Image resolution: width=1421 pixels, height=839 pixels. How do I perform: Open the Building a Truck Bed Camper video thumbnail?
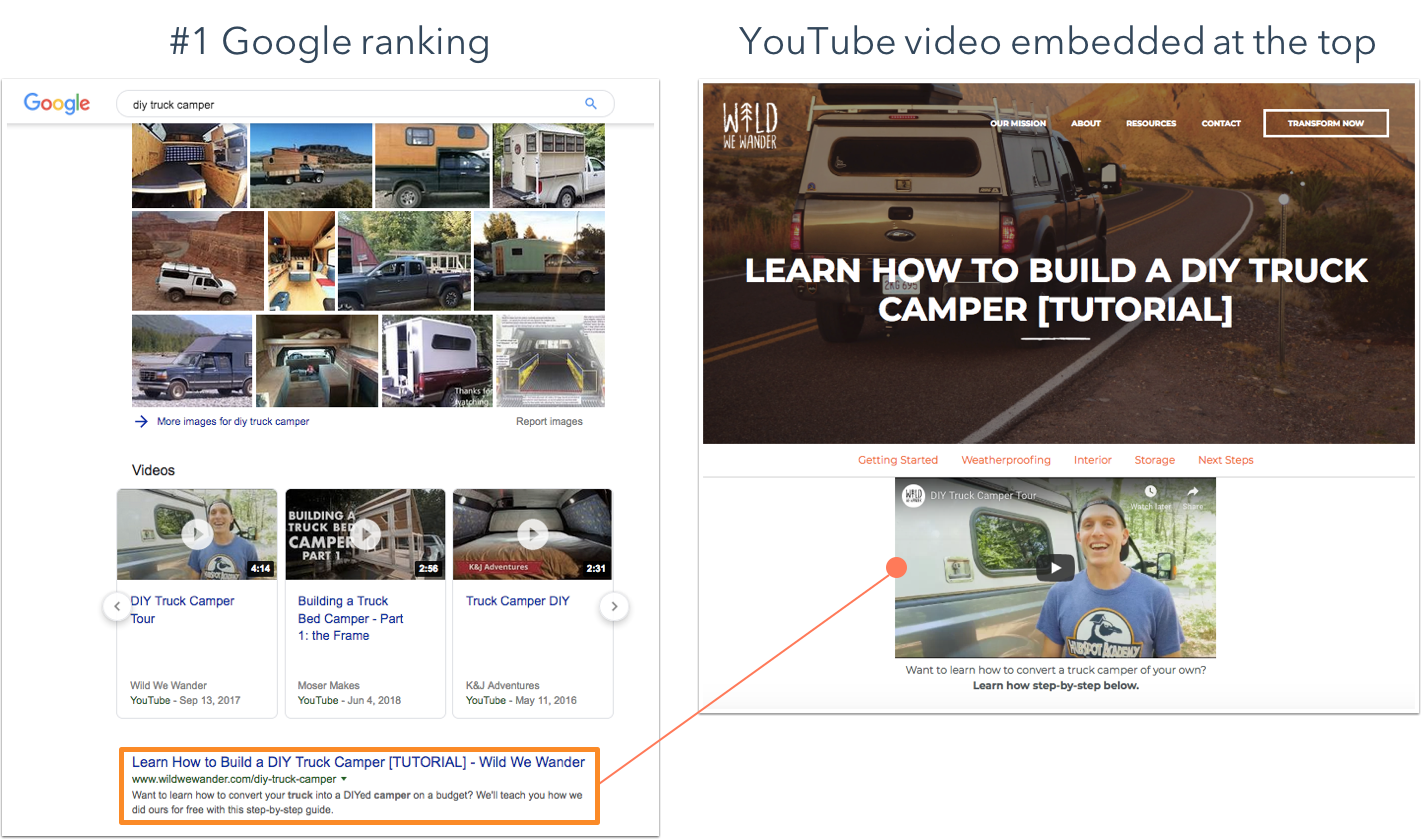365,534
